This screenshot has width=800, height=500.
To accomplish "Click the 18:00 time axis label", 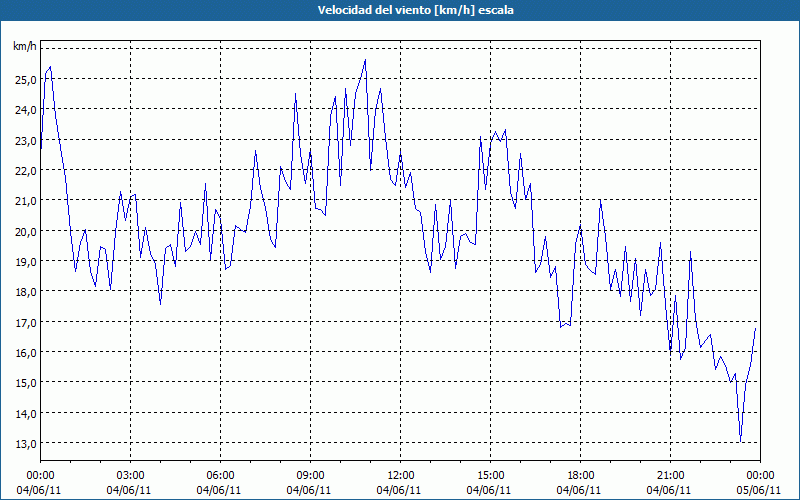I will tap(580, 476).
